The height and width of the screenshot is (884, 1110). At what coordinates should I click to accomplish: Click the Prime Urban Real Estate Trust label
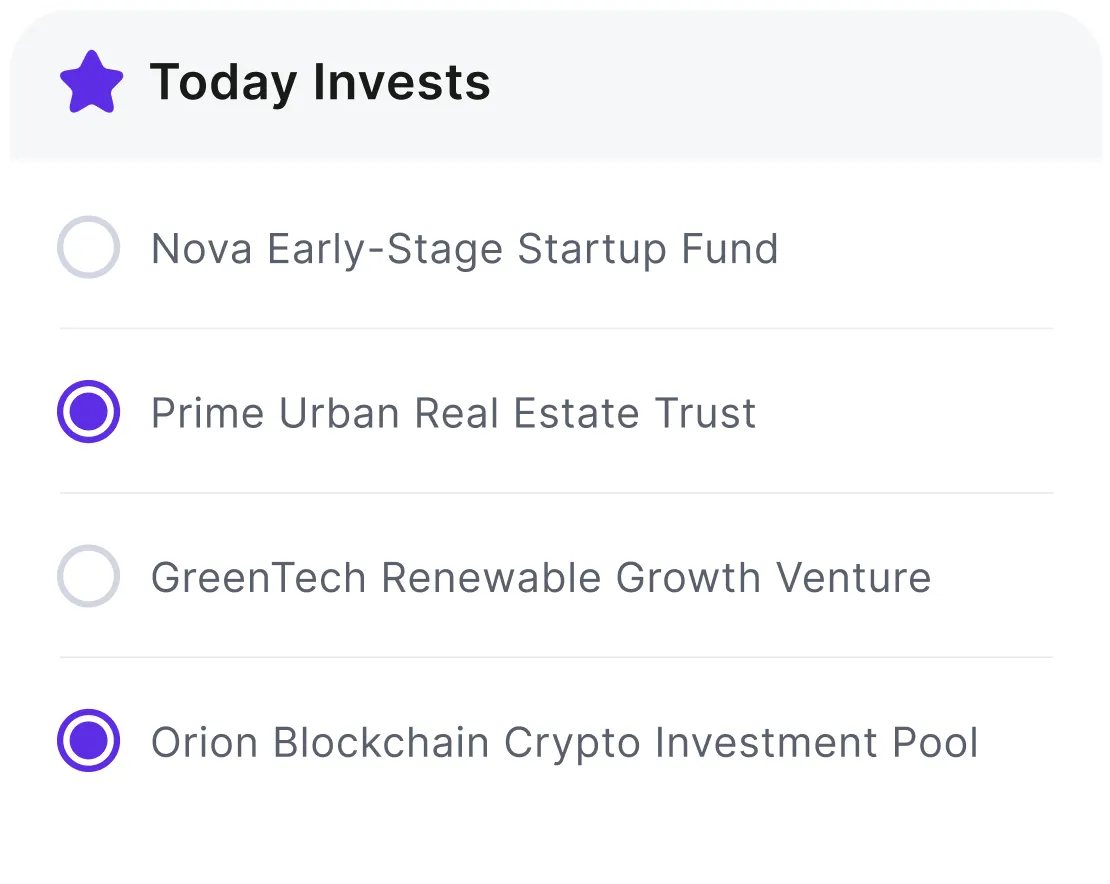[453, 413]
